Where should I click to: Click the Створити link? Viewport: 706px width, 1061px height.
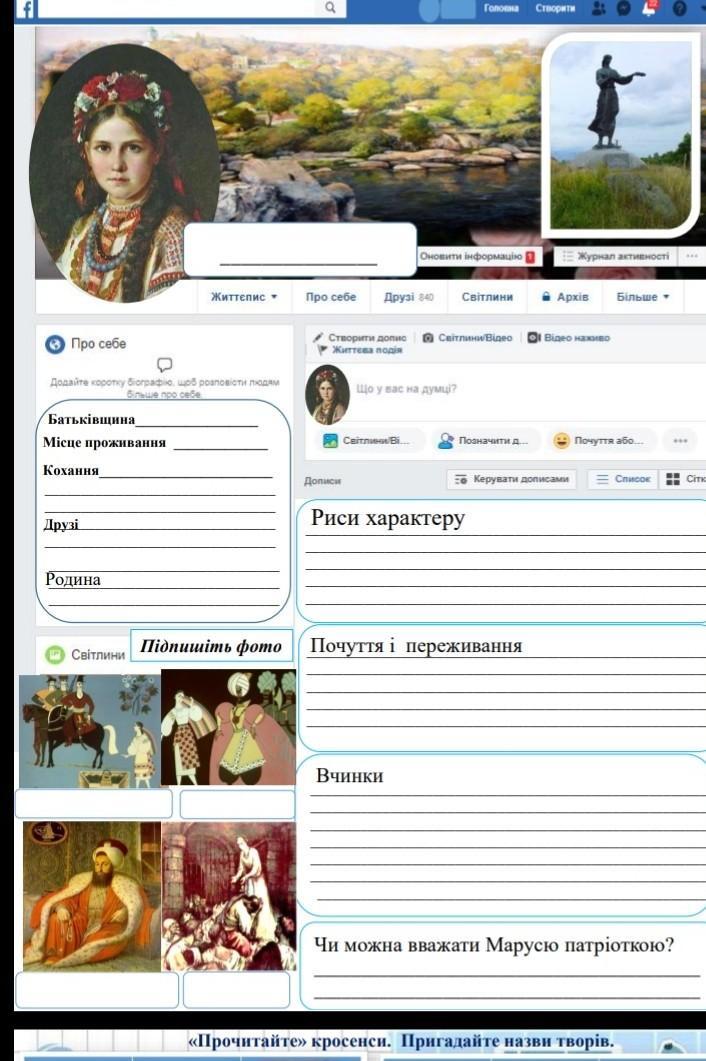pyautogui.click(x=555, y=8)
